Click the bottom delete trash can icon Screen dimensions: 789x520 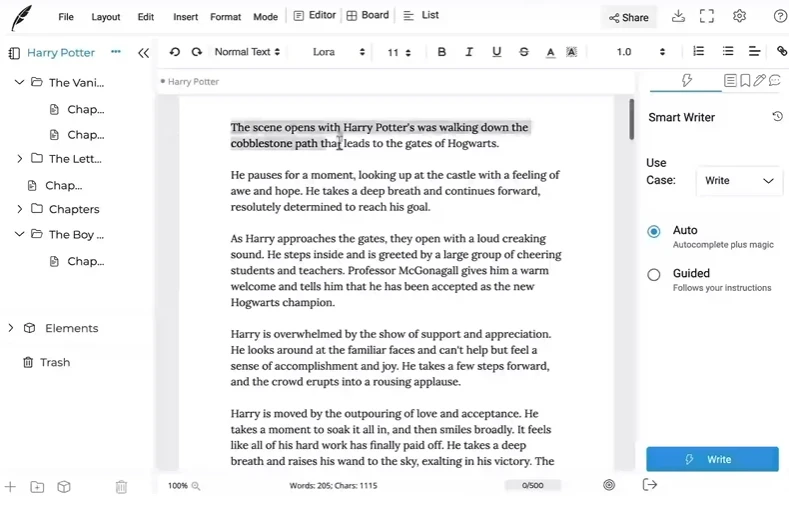coord(121,487)
